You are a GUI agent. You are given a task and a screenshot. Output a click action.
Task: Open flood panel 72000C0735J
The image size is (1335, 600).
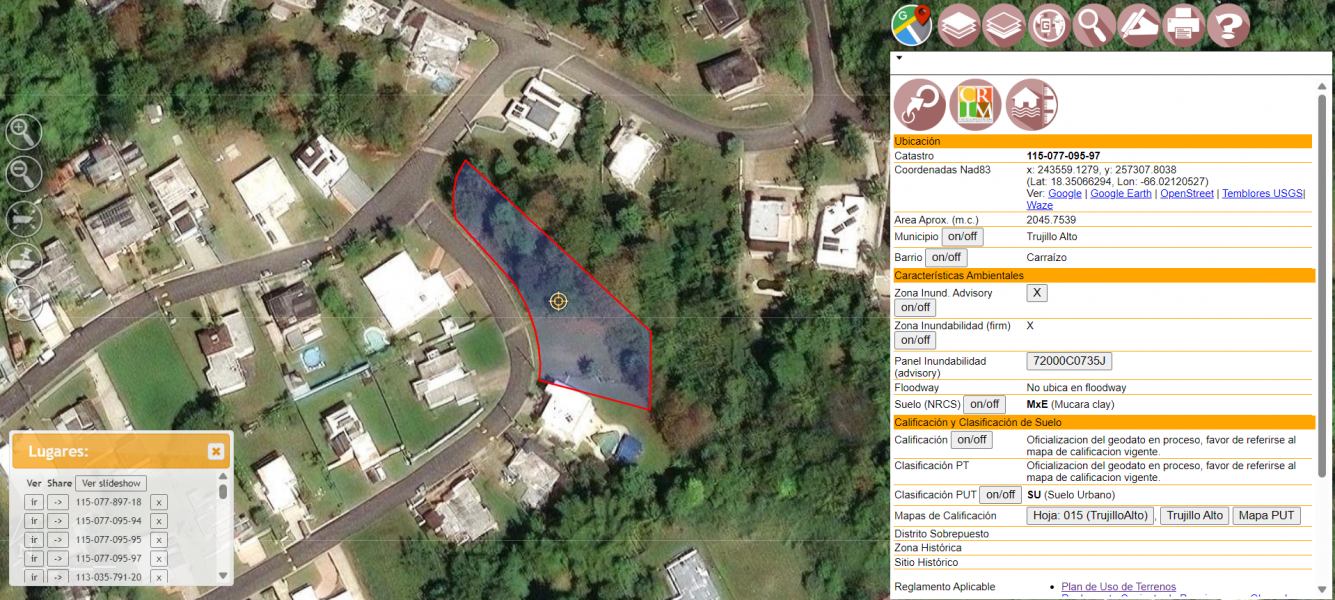[x=1070, y=361]
